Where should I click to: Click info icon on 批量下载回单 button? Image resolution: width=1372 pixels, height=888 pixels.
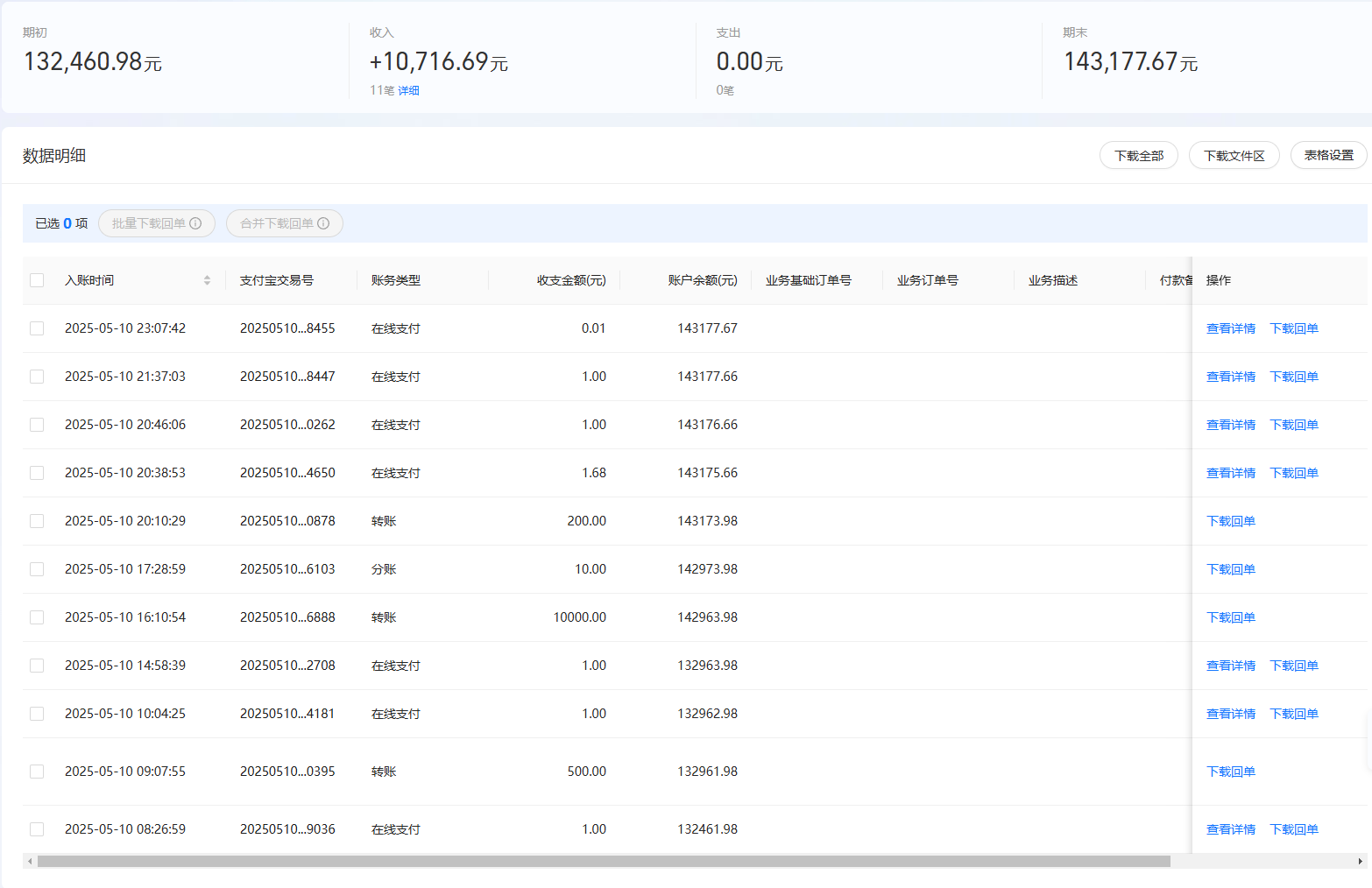click(x=195, y=223)
